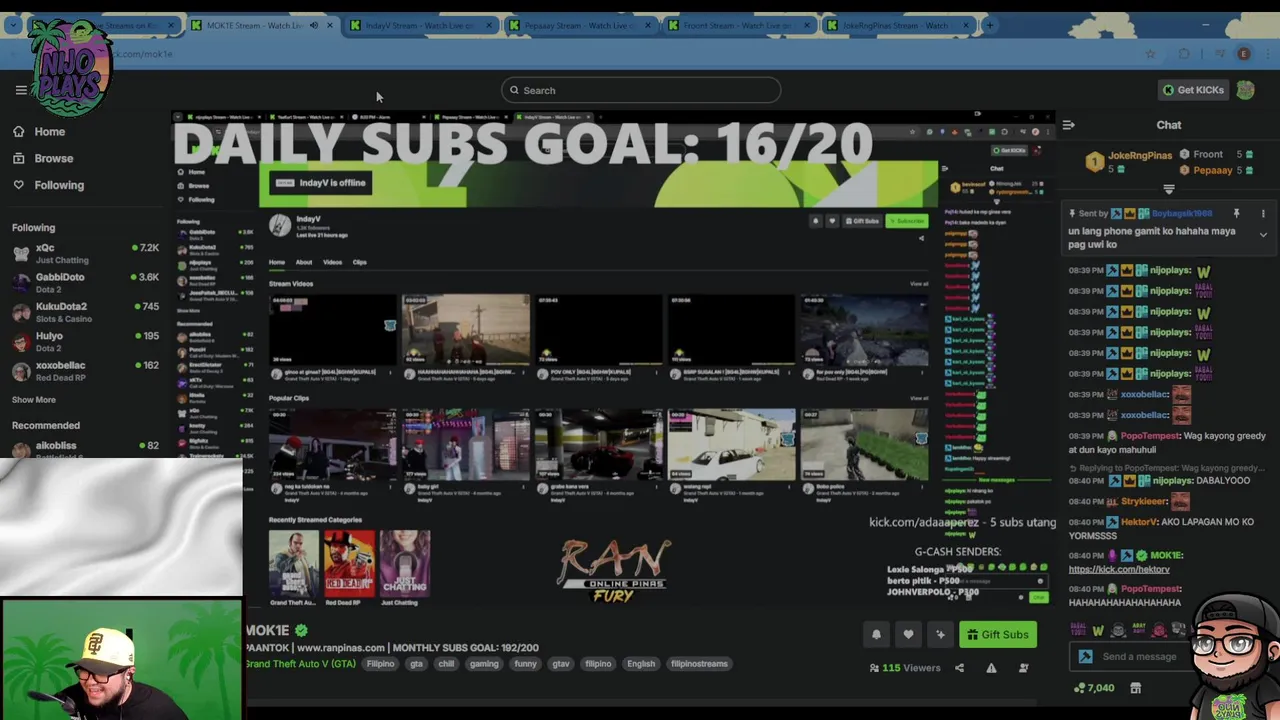1280x720 pixels.
Task: Switch to the IndayV Stream browser tab
Action: 421,25
